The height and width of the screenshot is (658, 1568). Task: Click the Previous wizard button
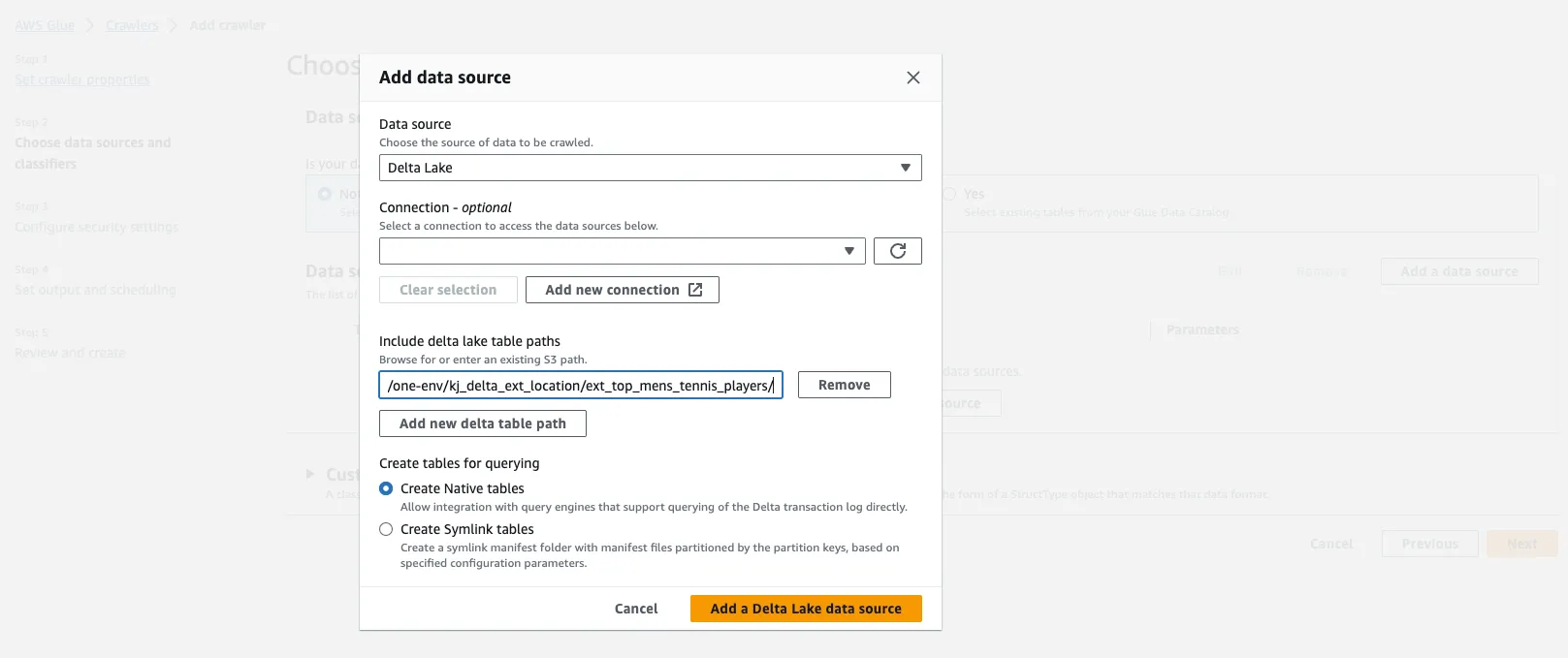[x=1429, y=544]
